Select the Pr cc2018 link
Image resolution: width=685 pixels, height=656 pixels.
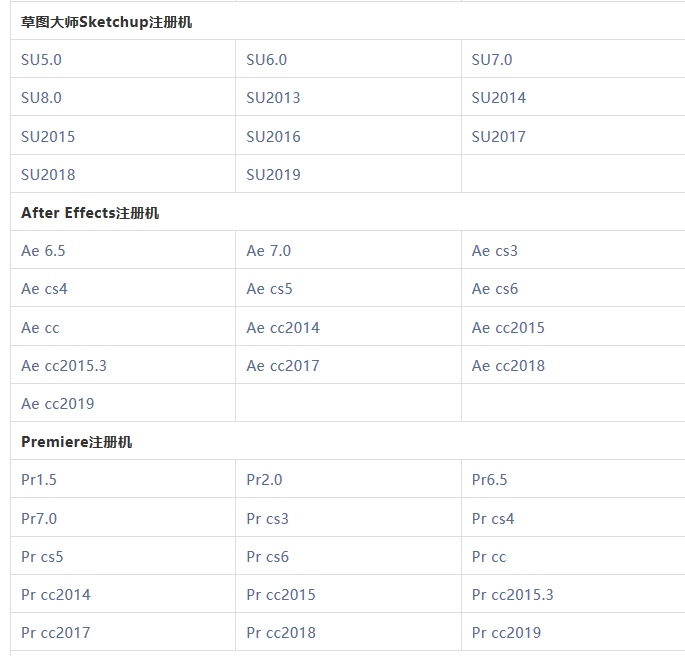point(281,633)
